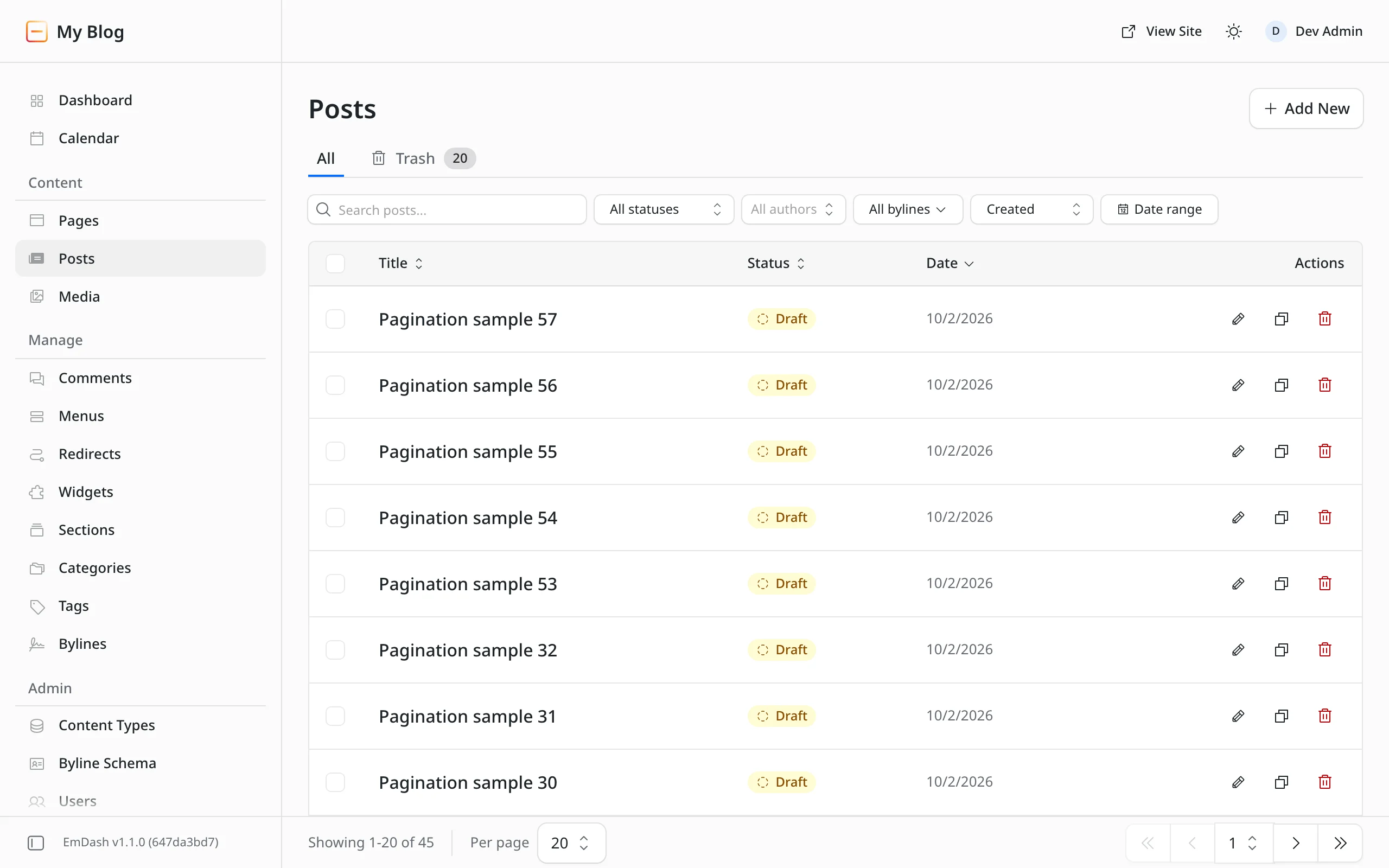
Task: Open the Pagination sample 53 title
Action: point(468,584)
